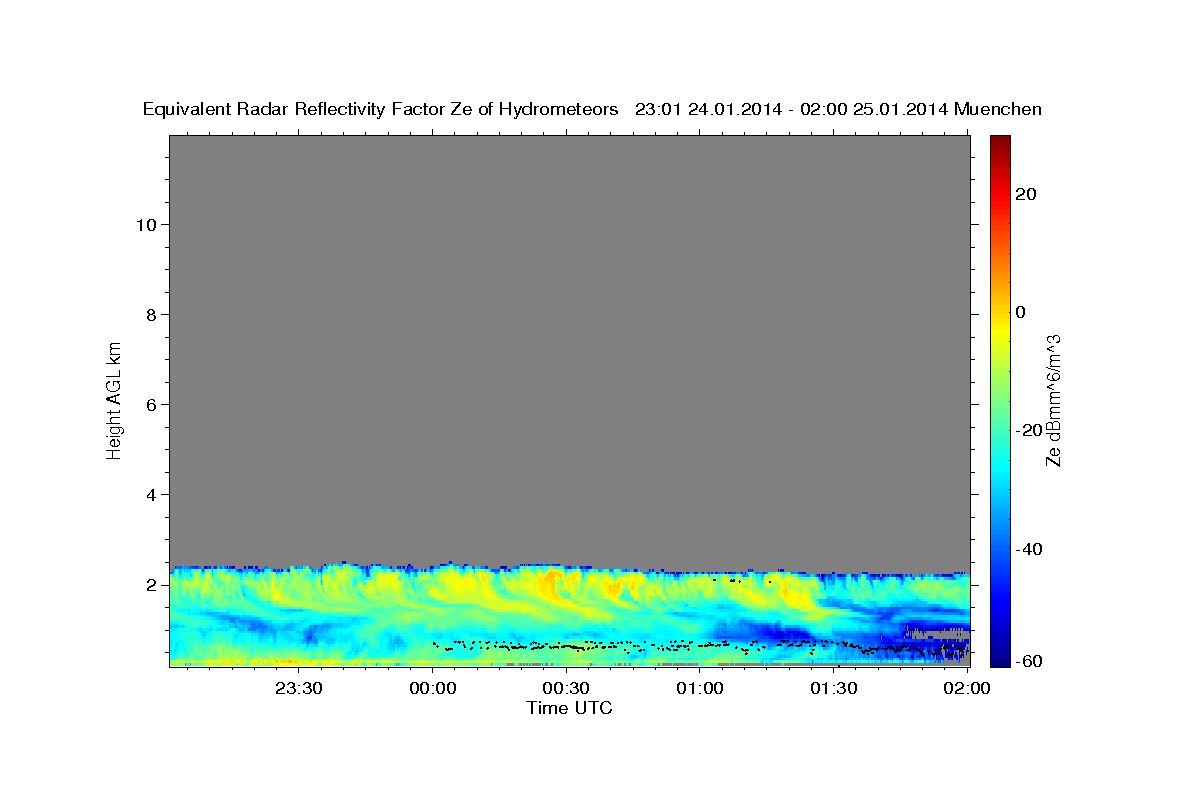The image size is (1200, 800).
Task: Click the gray no-data region of the plot
Action: [569, 350]
